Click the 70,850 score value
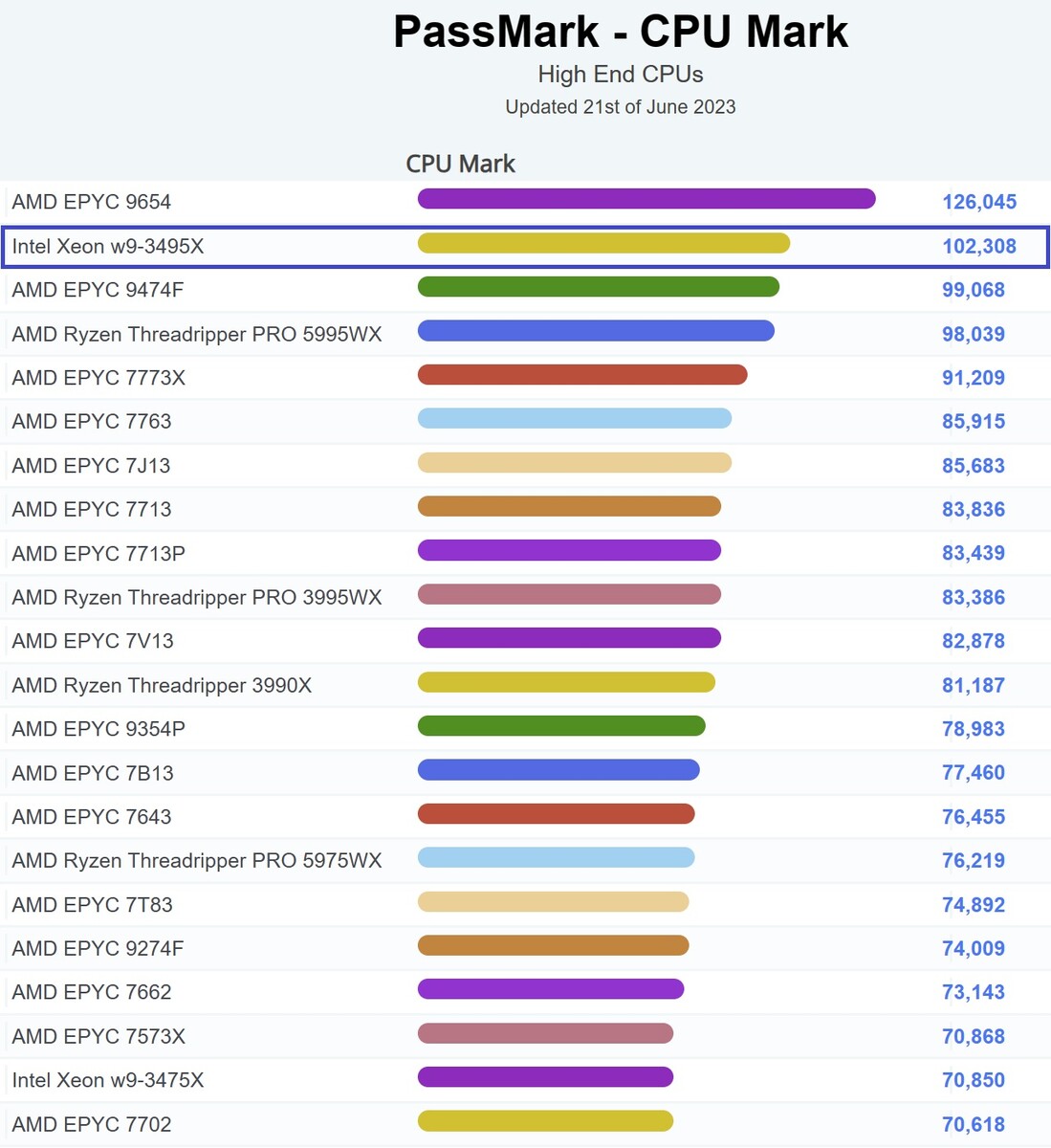Viewport: 1051px width, 1148px height. (974, 1080)
